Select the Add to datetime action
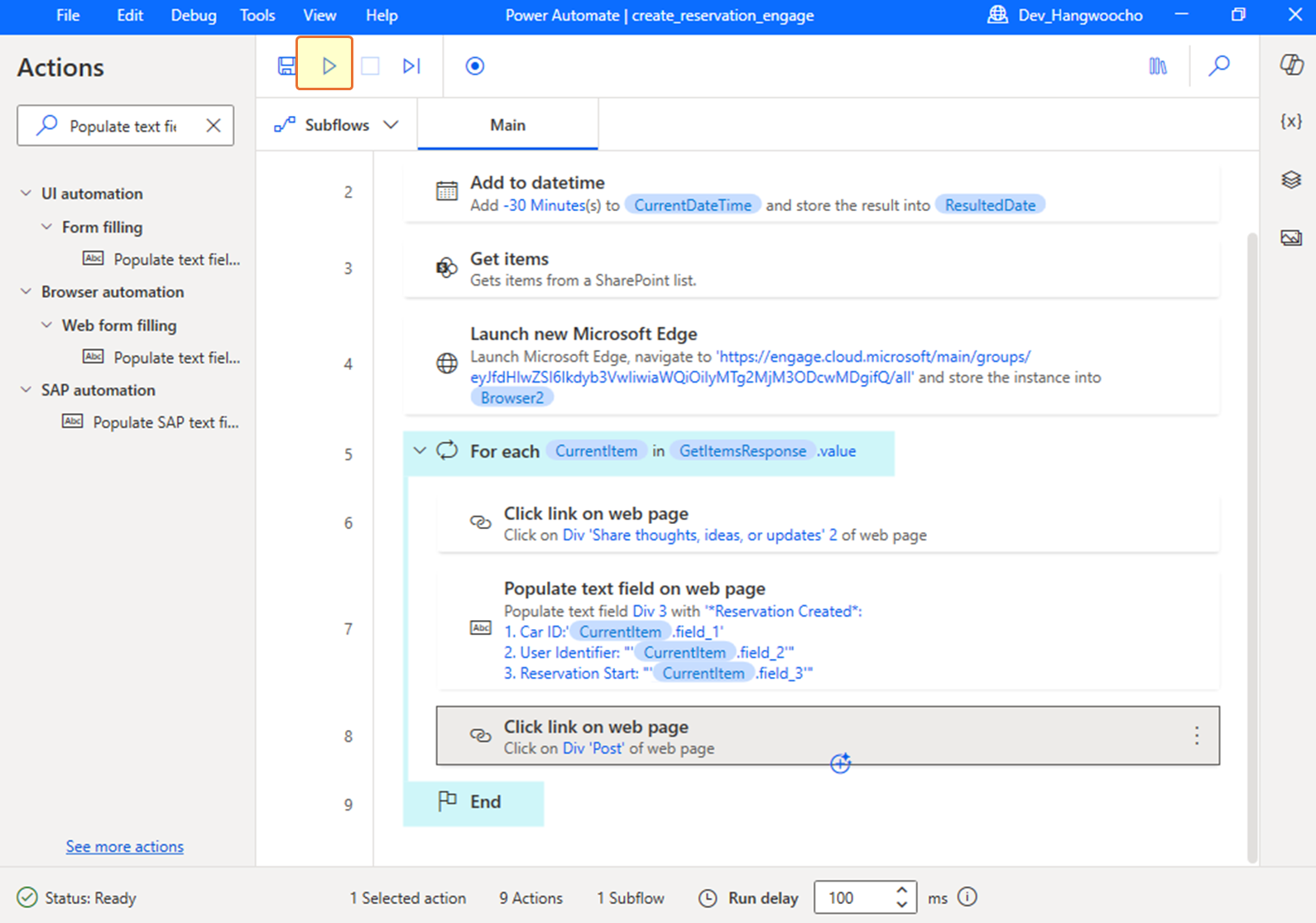Image resolution: width=1316 pixels, height=923 pixels. coord(812,194)
